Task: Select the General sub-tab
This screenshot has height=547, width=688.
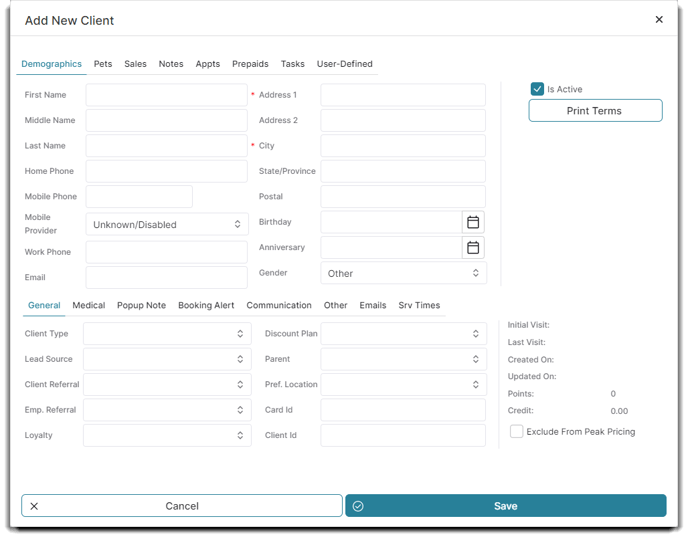Action: click(x=44, y=305)
